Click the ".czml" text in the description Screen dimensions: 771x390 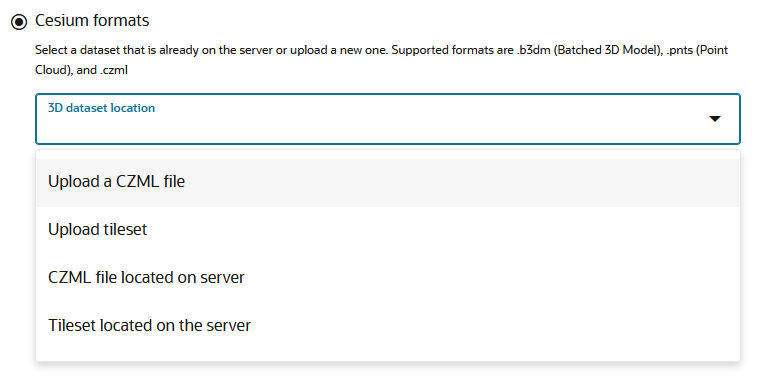pos(114,70)
